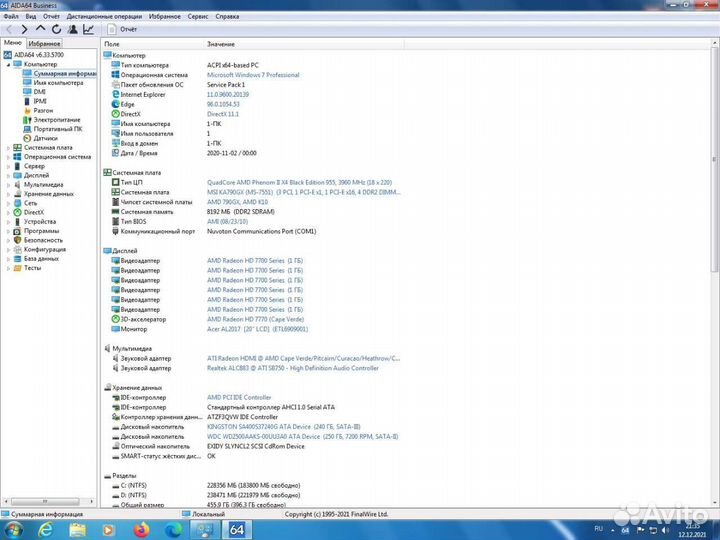Switch to AIDA64 taskbar button
This screenshot has width=720, height=540.
coord(237,530)
